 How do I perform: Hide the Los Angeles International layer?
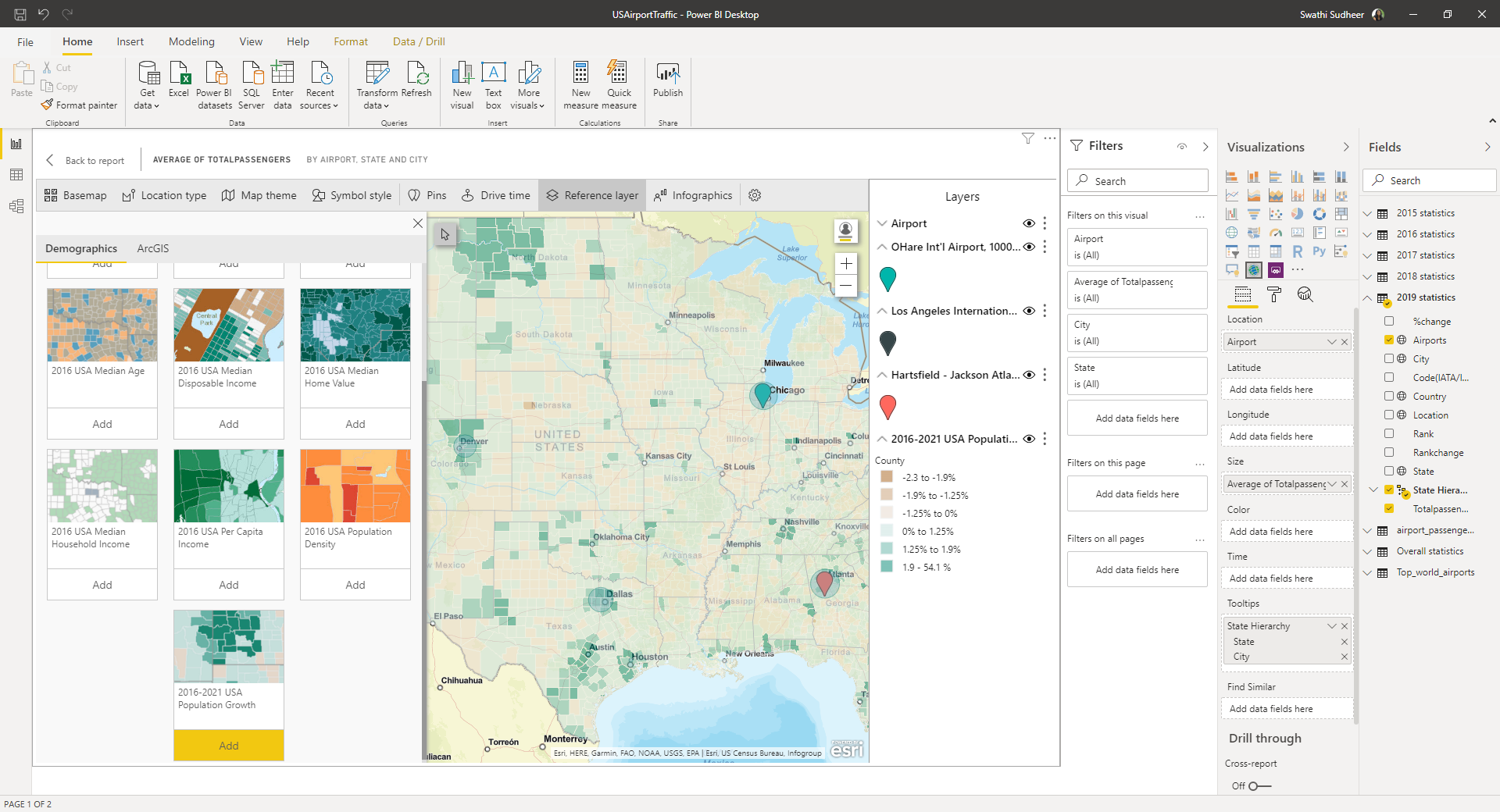click(x=1029, y=311)
